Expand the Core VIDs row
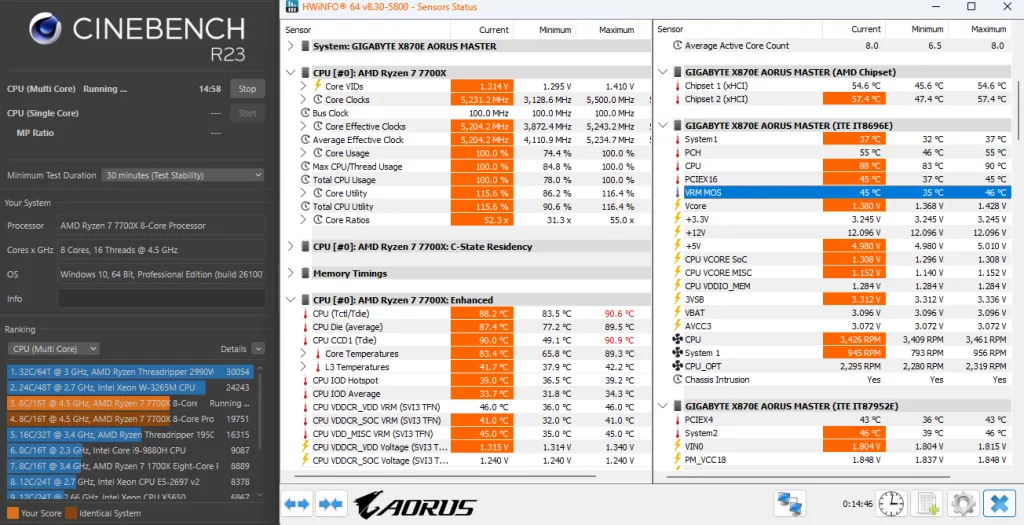The height and width of the screenshot is (525, 1024). point(303,86)
